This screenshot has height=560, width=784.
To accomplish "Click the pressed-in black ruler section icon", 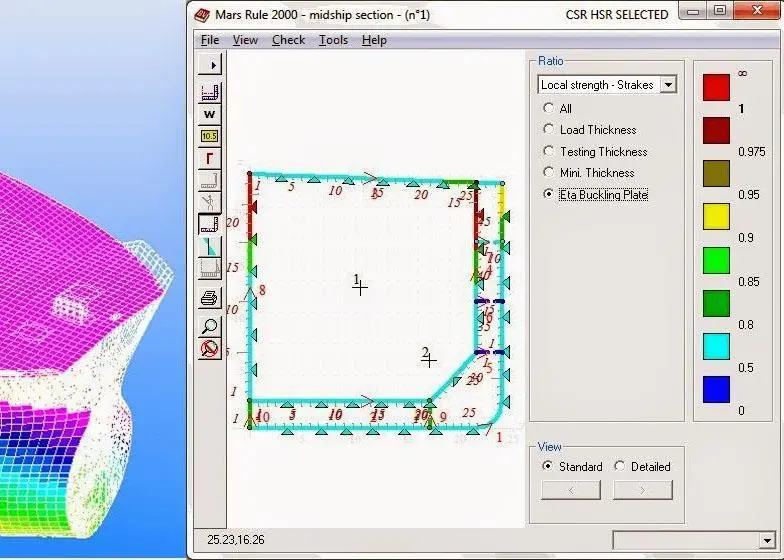I will [x=210, y=224].
